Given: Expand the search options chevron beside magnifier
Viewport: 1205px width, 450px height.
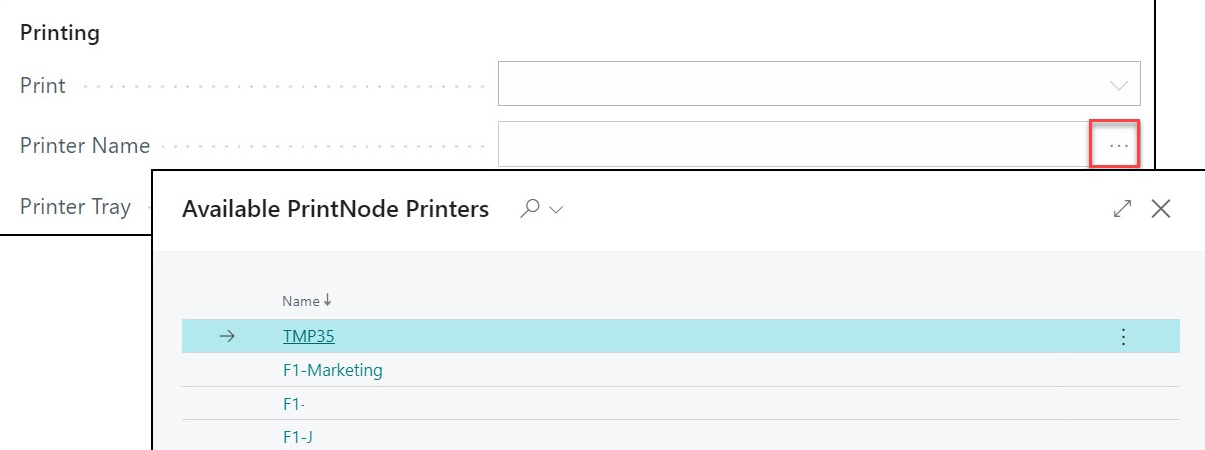Looking at the screenshot, I should (x=557, y=210).
